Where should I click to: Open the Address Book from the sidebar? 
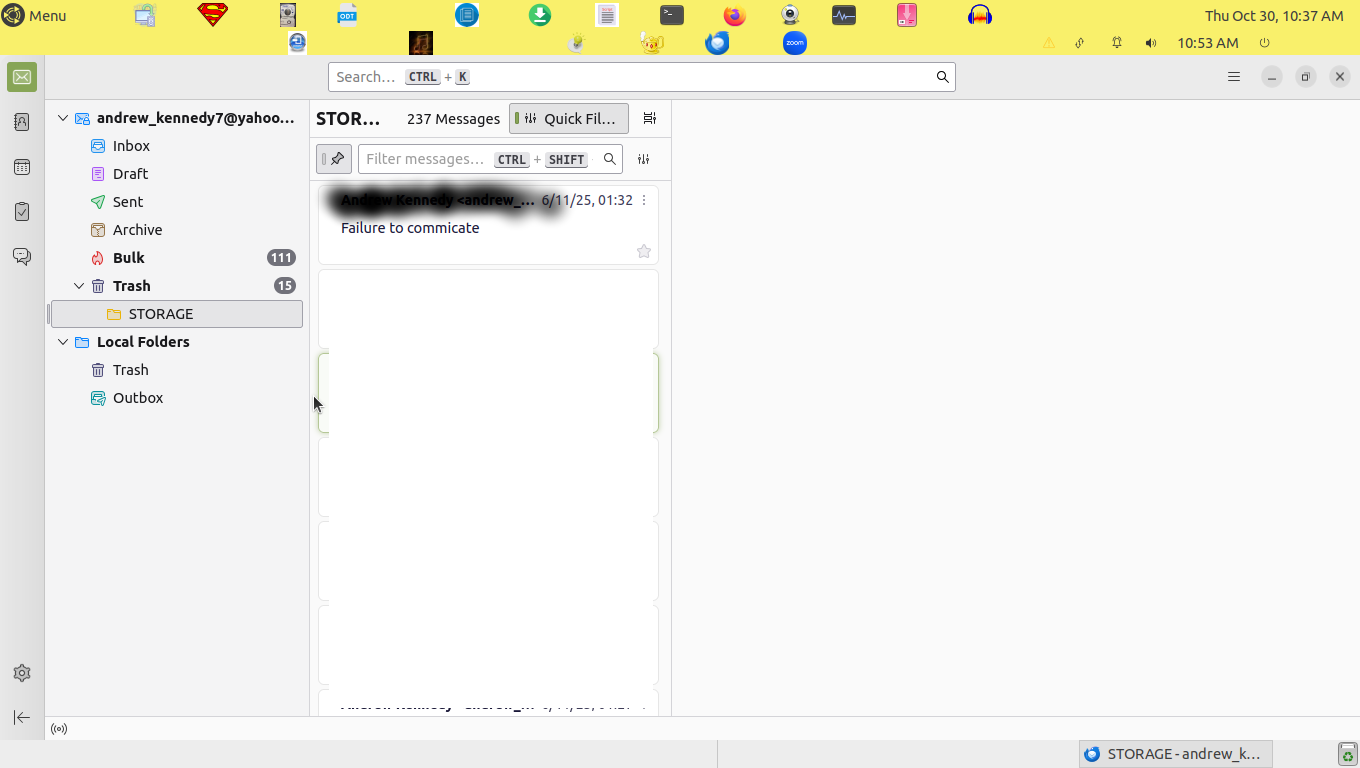click(22, 122)
